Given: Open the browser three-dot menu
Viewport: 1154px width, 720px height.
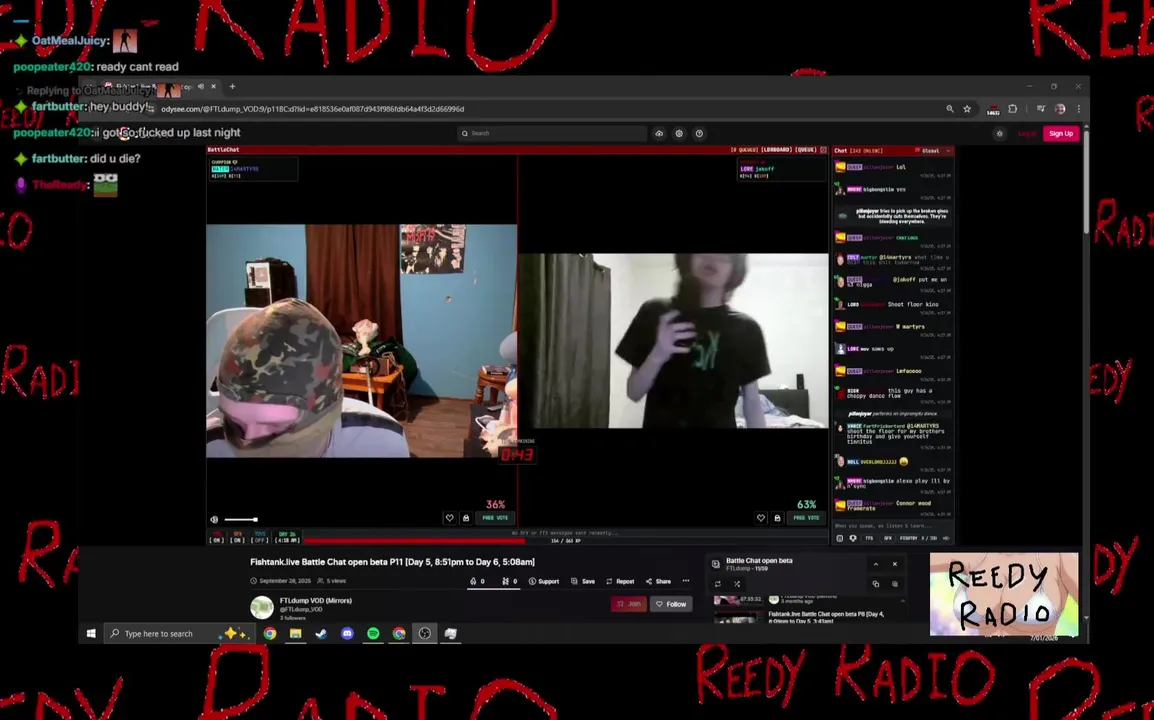Looking at the screenshot, I should pyautogui.click(x=1078, y=109).
